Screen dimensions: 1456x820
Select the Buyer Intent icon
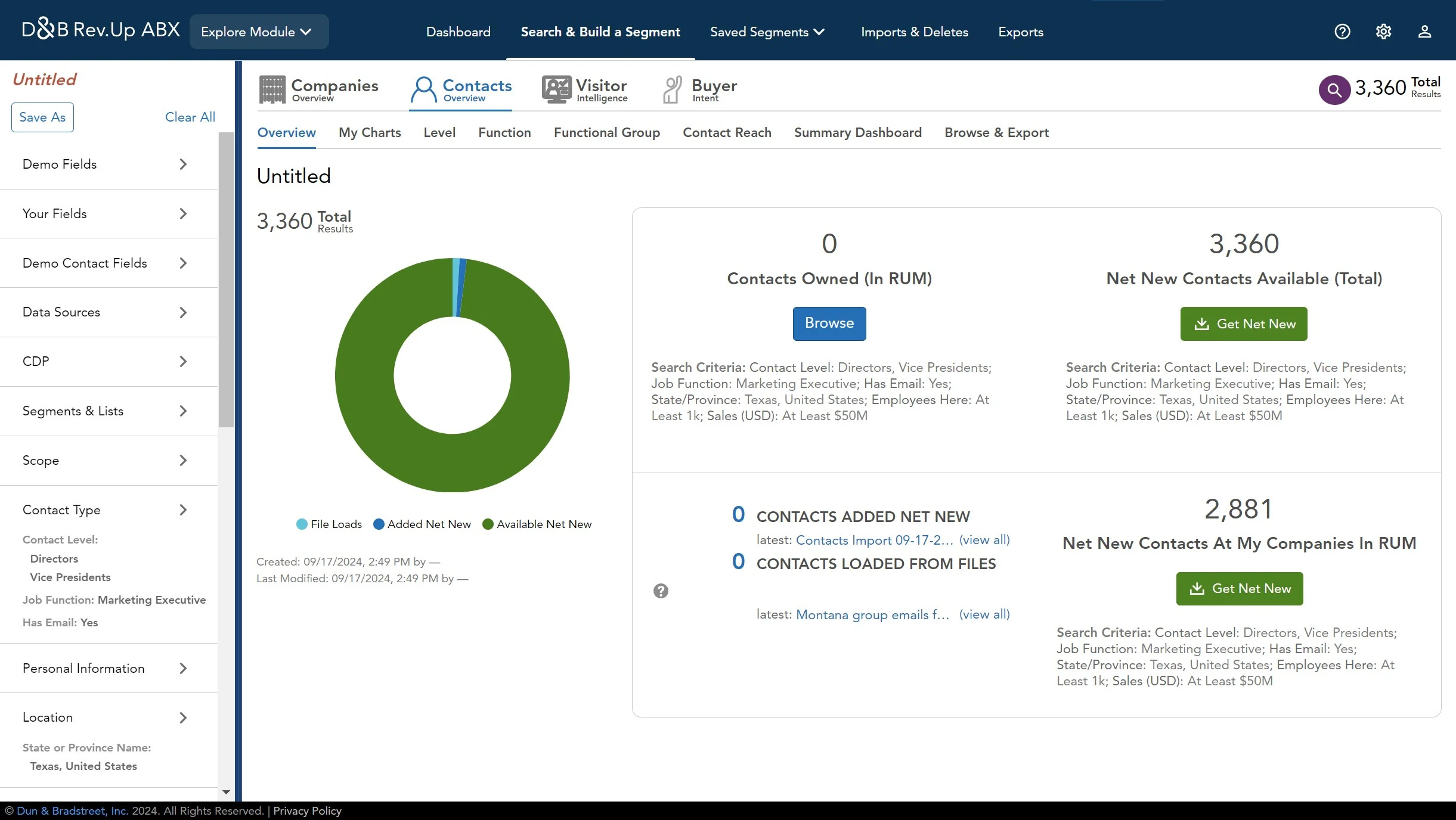(673, 89)
